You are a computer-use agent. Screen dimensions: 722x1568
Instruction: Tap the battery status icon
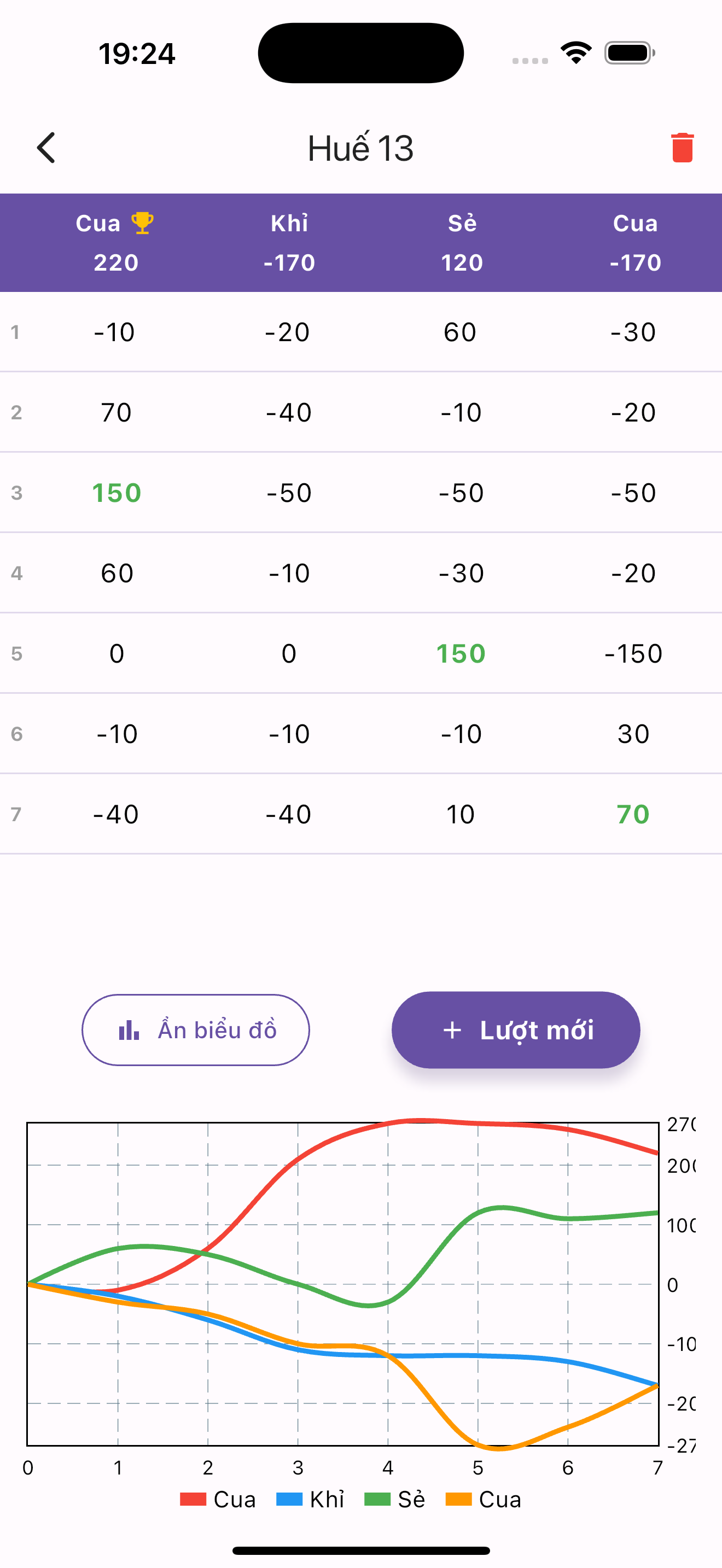point(630,53)
